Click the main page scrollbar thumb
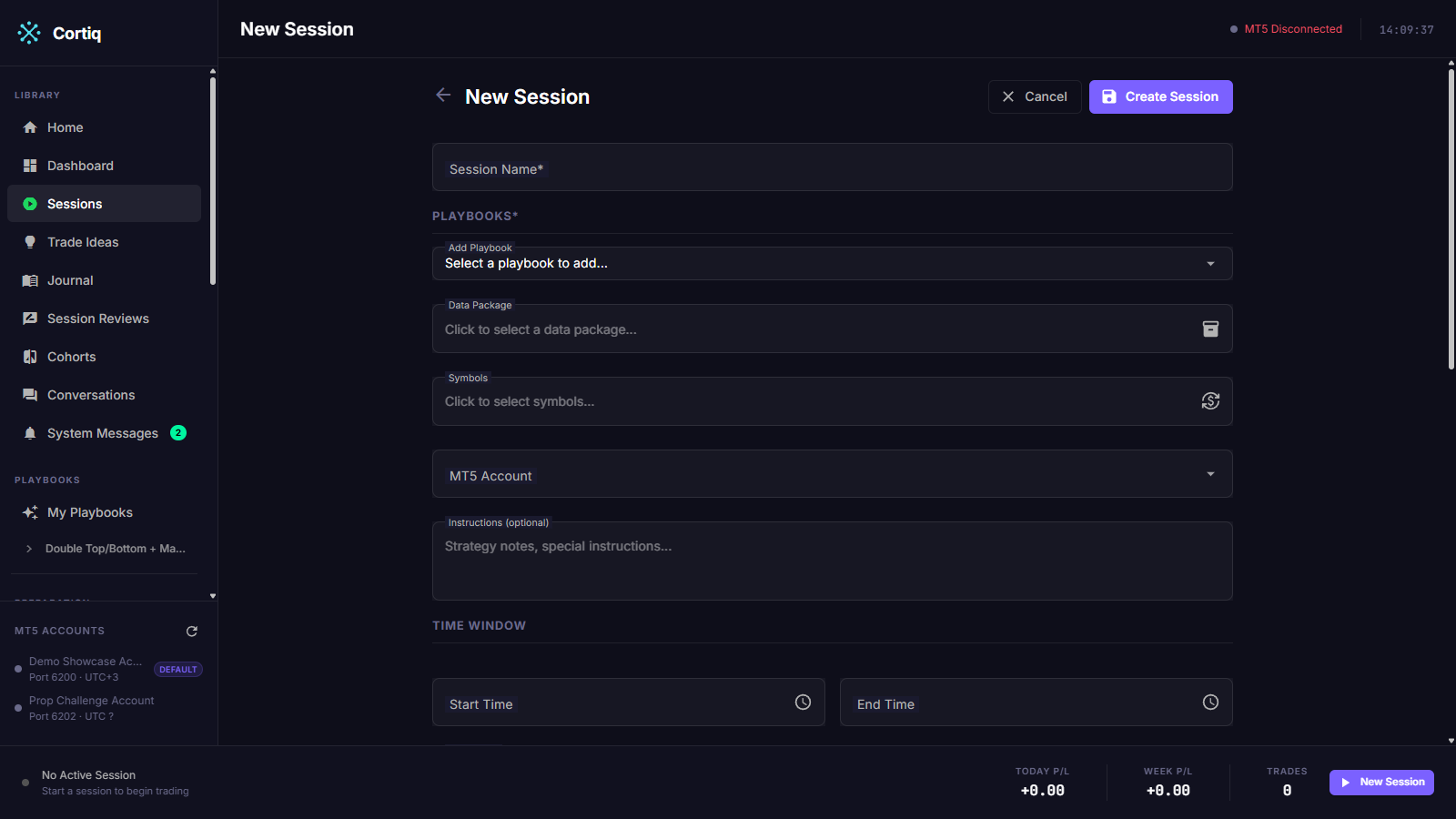The height and width of the screenshot is (819, 1456). [x=1451, y=218]
